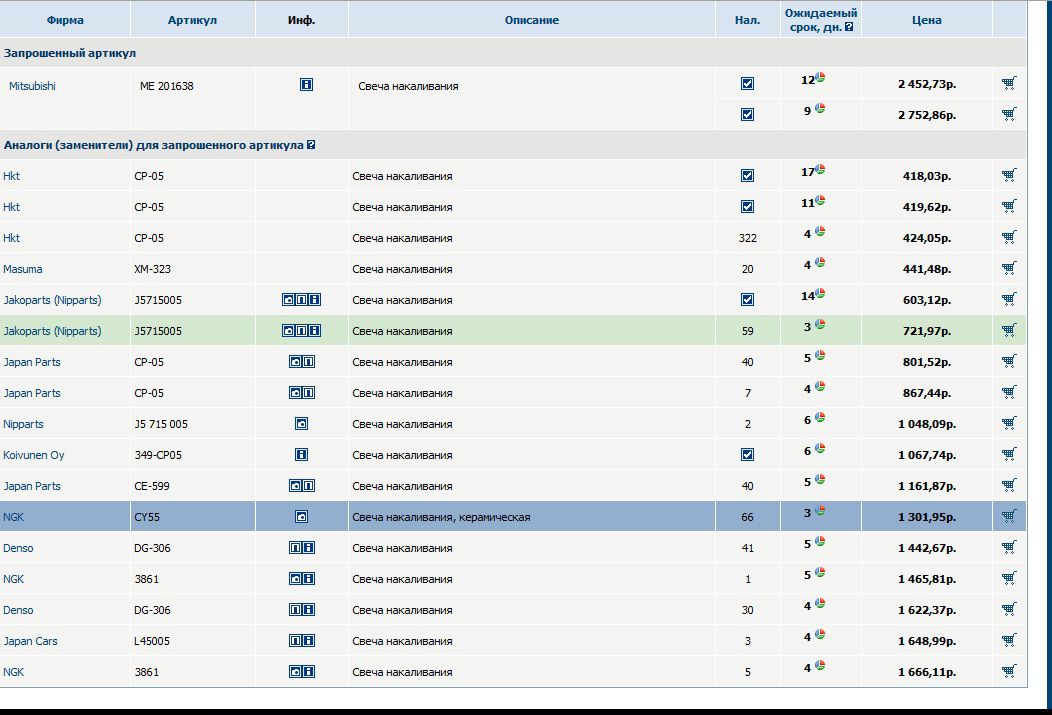The width and height of the screenshot is (1052, 715).
Task: Open applicability book icon in Denso 1 442,67р. row
Action: (295, 548)
